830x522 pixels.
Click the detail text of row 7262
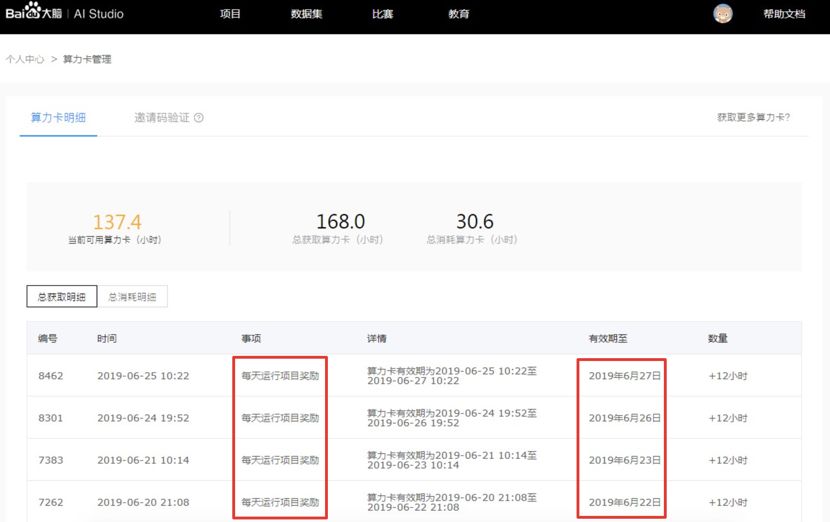(452, 502)
